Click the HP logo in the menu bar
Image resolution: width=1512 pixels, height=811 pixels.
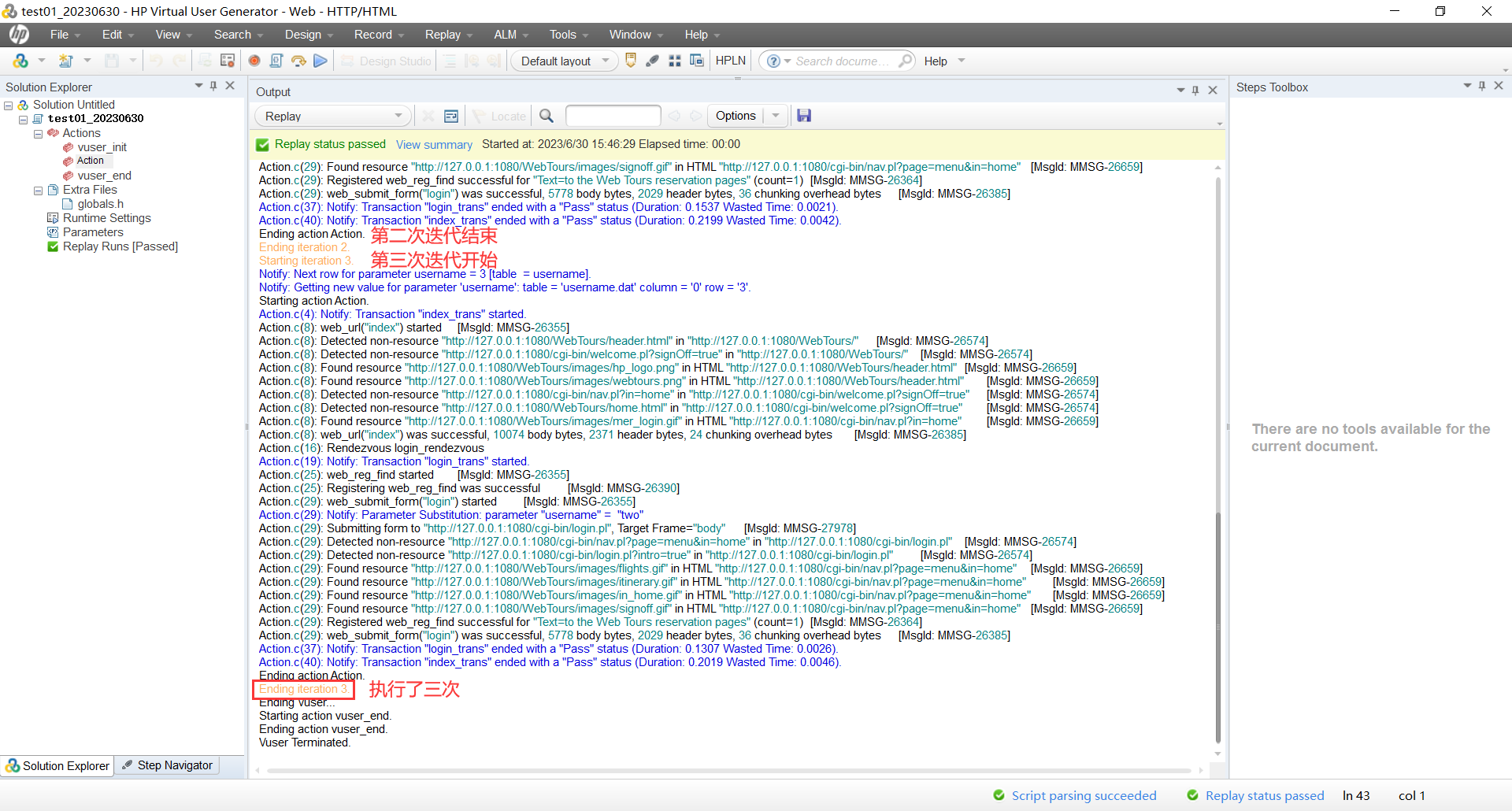[19, 35]
